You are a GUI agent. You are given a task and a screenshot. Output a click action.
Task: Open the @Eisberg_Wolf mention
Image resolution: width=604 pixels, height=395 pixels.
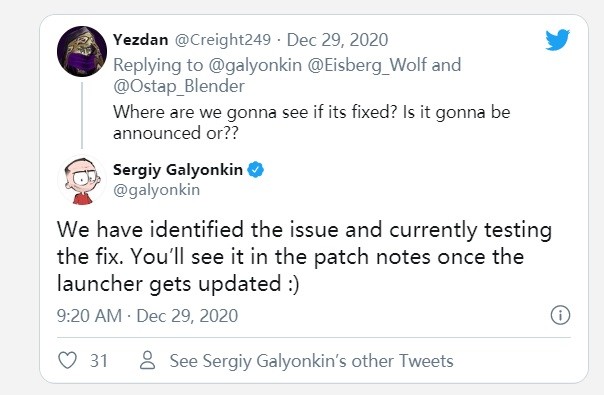click(367, 65)
